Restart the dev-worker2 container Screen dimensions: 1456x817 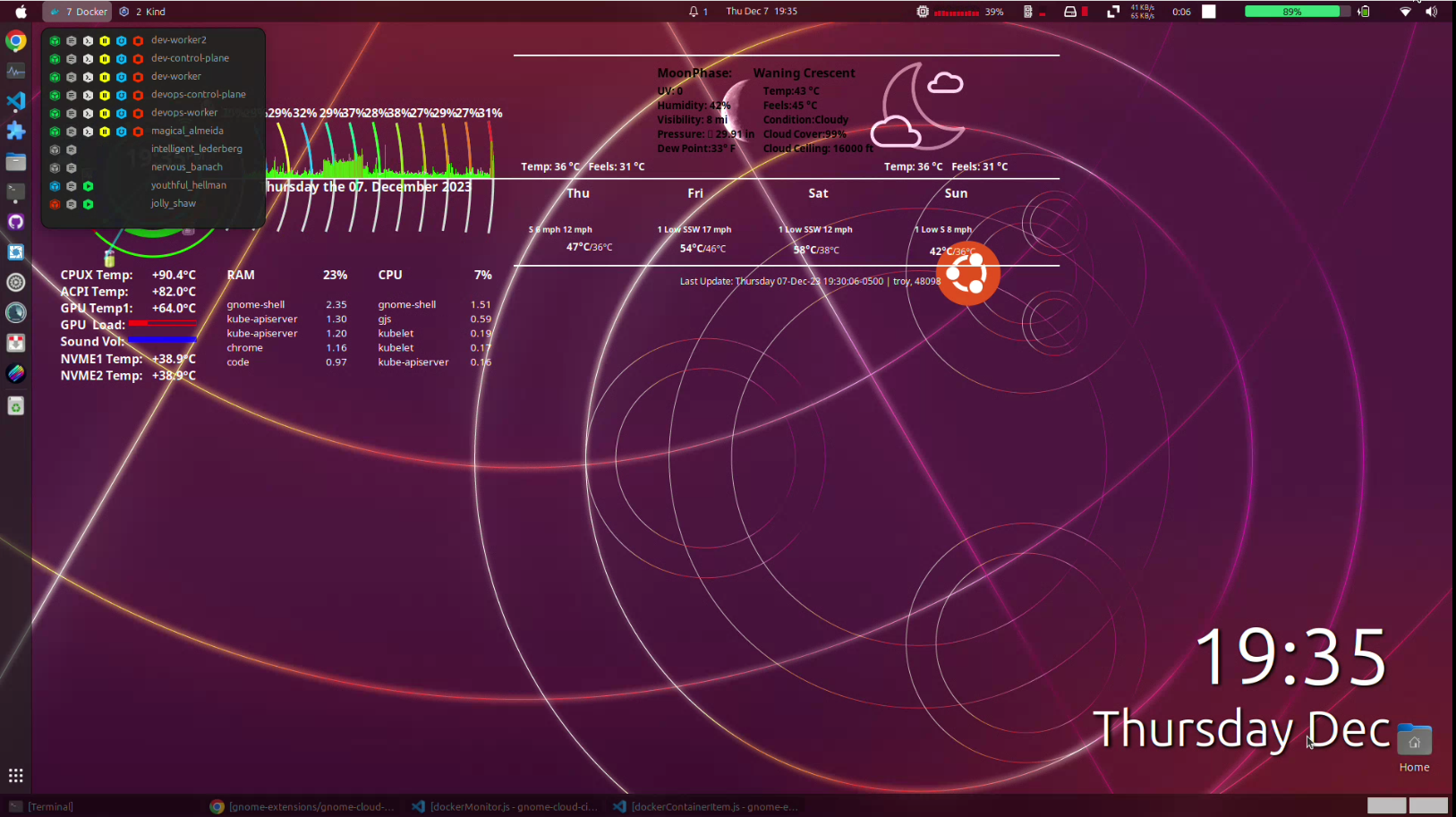click(121, 40)
